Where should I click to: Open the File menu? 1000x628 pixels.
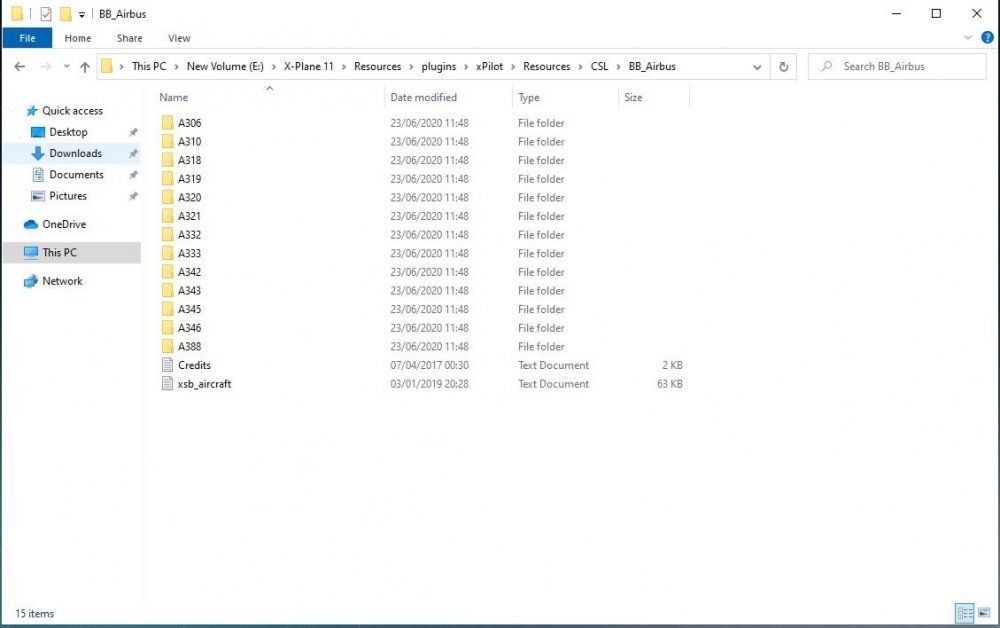click(x=27, y=38)
